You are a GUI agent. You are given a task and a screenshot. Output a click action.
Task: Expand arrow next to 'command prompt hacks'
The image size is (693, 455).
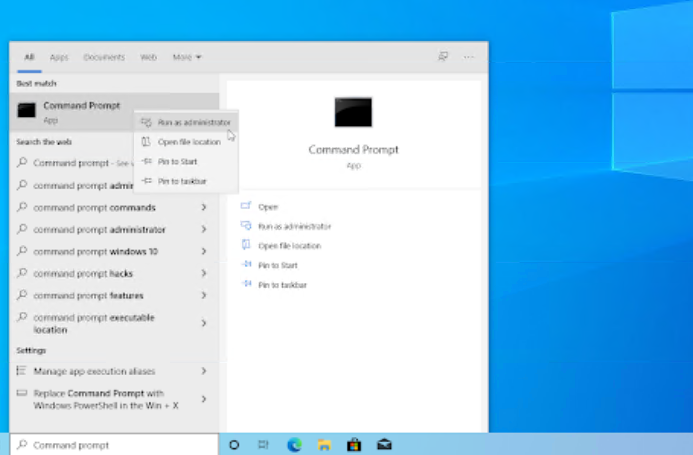pos(204,273)
